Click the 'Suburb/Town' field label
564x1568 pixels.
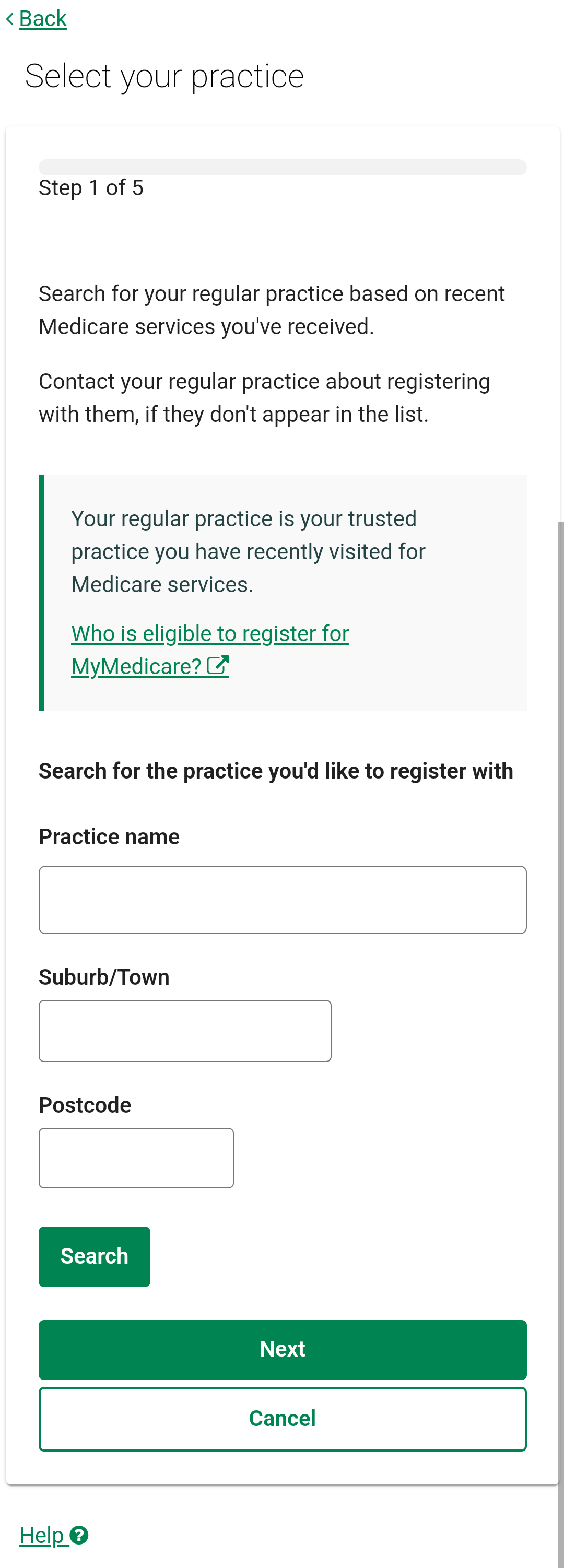coord(104,977)
